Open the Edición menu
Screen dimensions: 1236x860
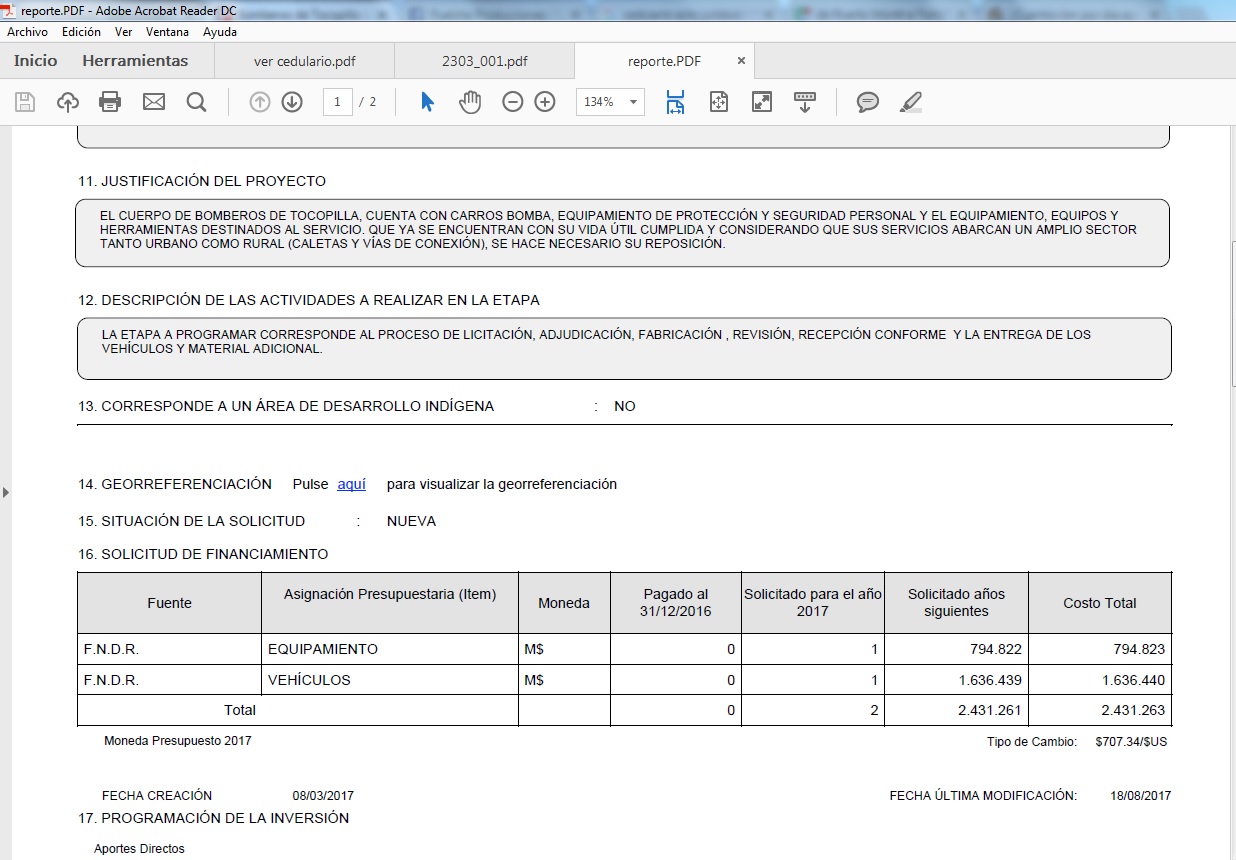tap(81, 32)
